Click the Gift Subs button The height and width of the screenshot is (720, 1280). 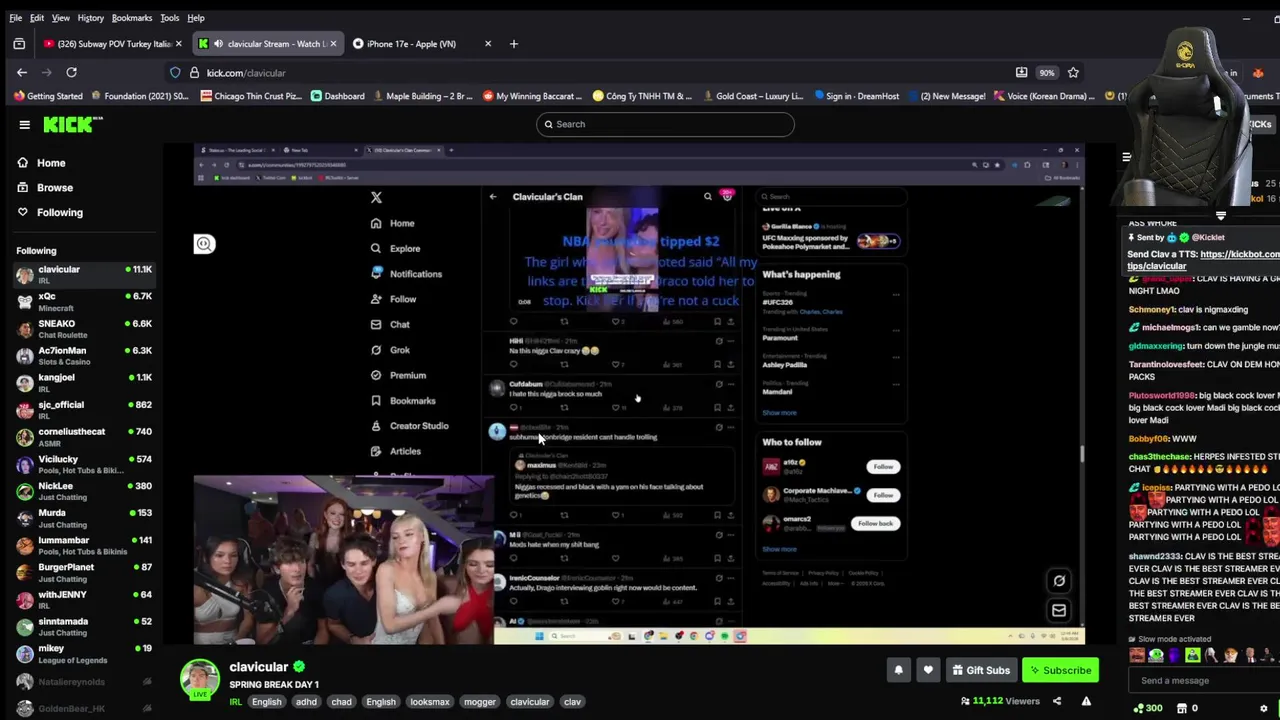981,670
